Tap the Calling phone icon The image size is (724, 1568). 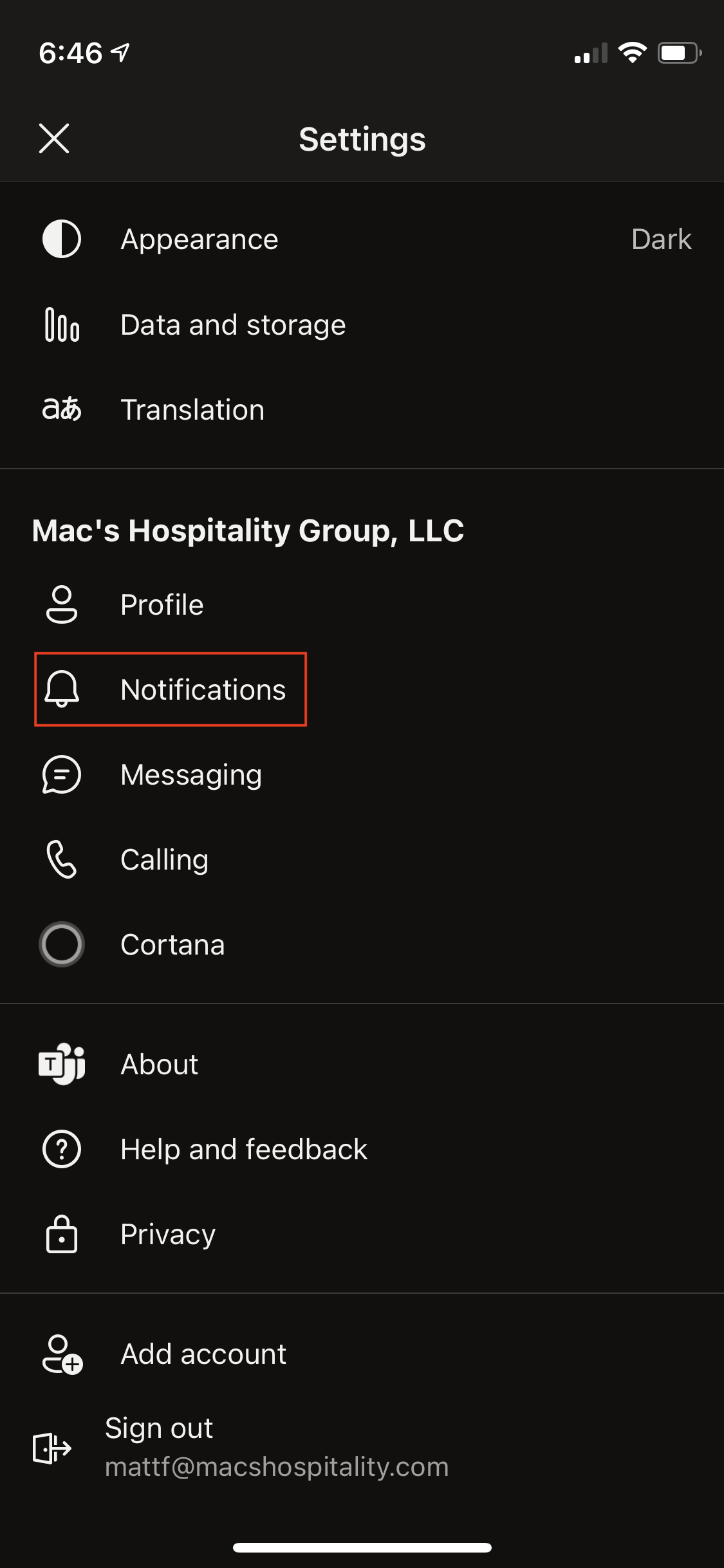(x=62, y=859)
